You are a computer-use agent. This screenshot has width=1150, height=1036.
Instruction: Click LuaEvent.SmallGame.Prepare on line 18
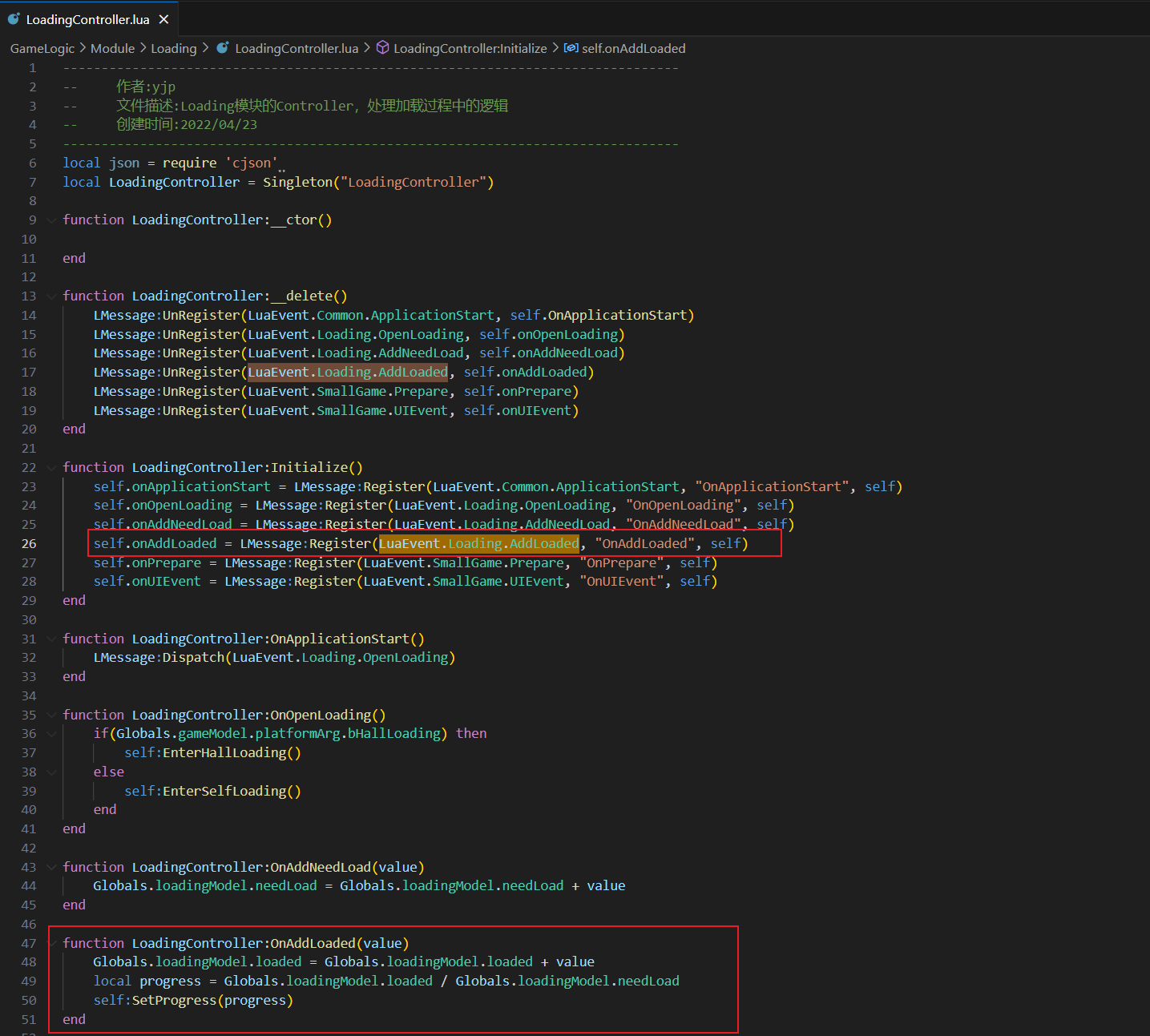tap(348, 391)
